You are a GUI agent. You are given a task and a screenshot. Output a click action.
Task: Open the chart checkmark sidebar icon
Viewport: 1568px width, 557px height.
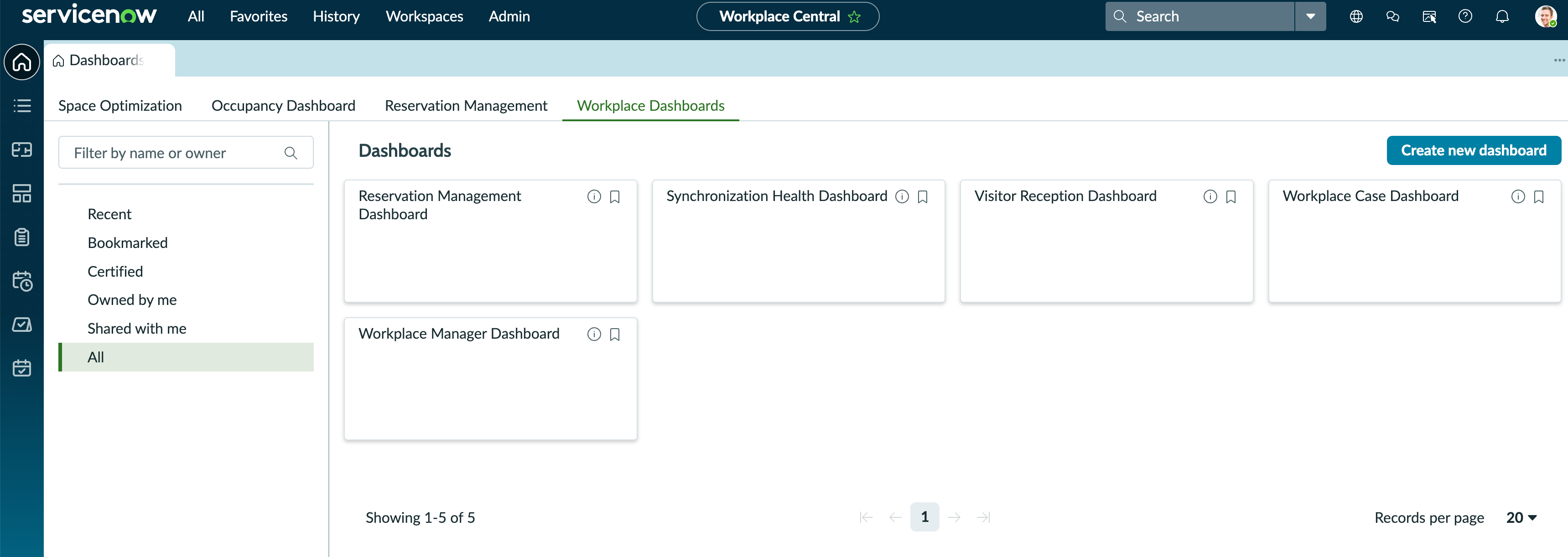(x=22, y=325)
